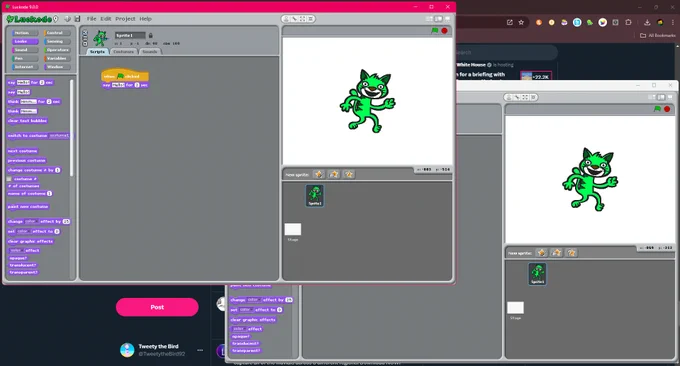The height and width of the screenshot is (366, 680).
Task: Get a surprise sprite in front window
Action: [x=349, y=174]
